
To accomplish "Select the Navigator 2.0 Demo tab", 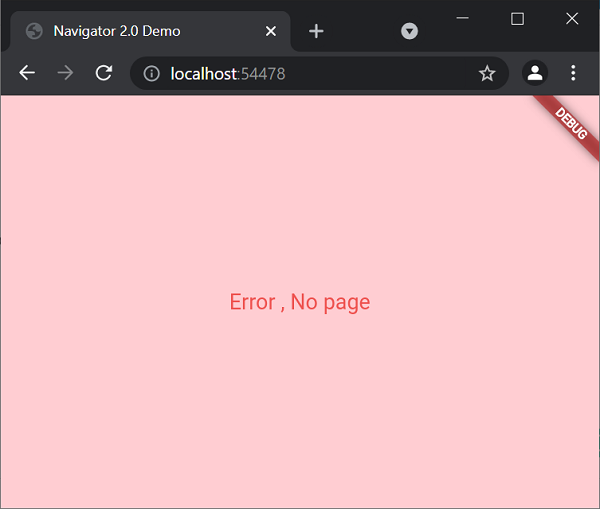I will 150,31.
